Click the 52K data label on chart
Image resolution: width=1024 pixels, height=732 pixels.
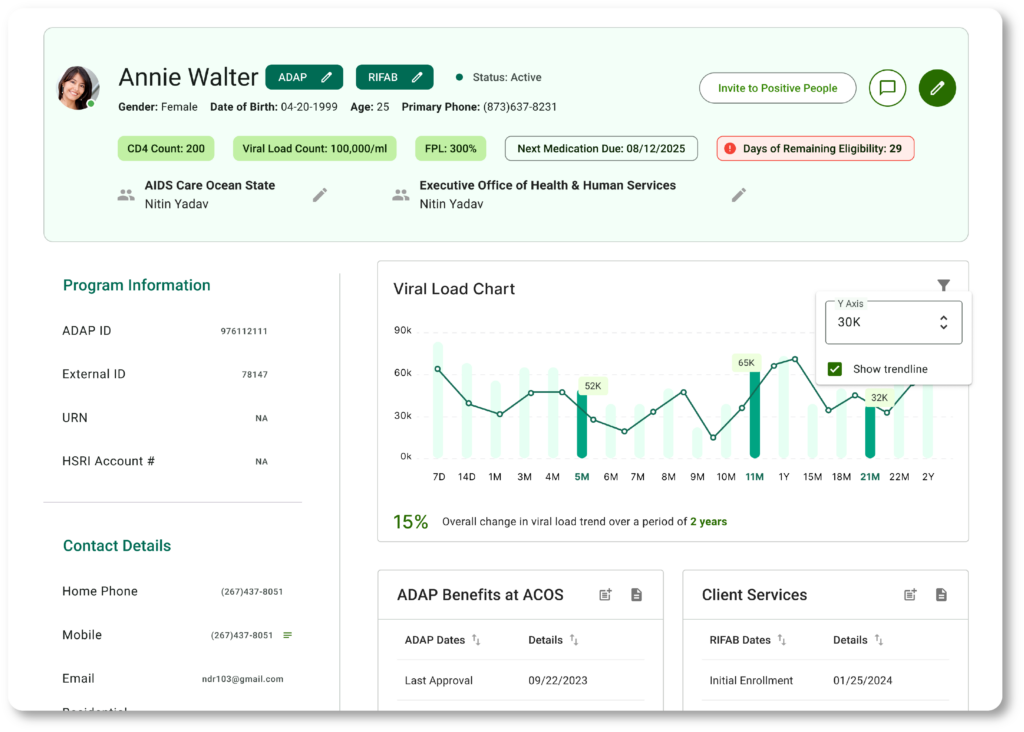point(593,386)
